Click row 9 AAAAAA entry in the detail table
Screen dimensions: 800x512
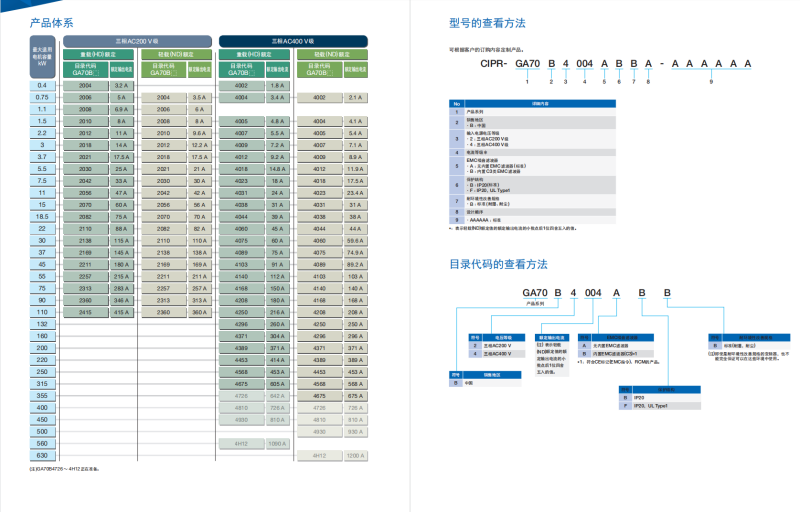click(x=540, y=220)
